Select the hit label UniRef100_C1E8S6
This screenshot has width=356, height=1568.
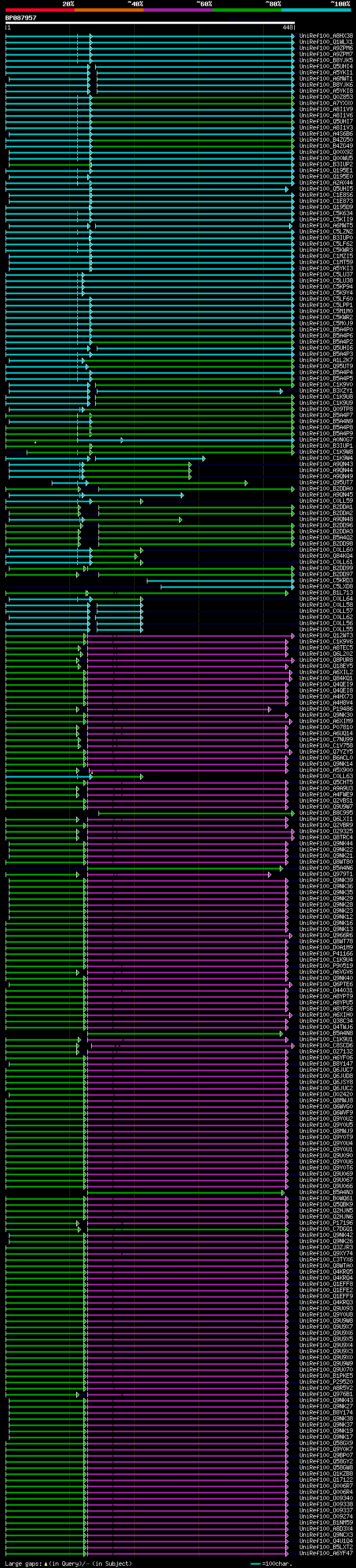click(326, 195)
